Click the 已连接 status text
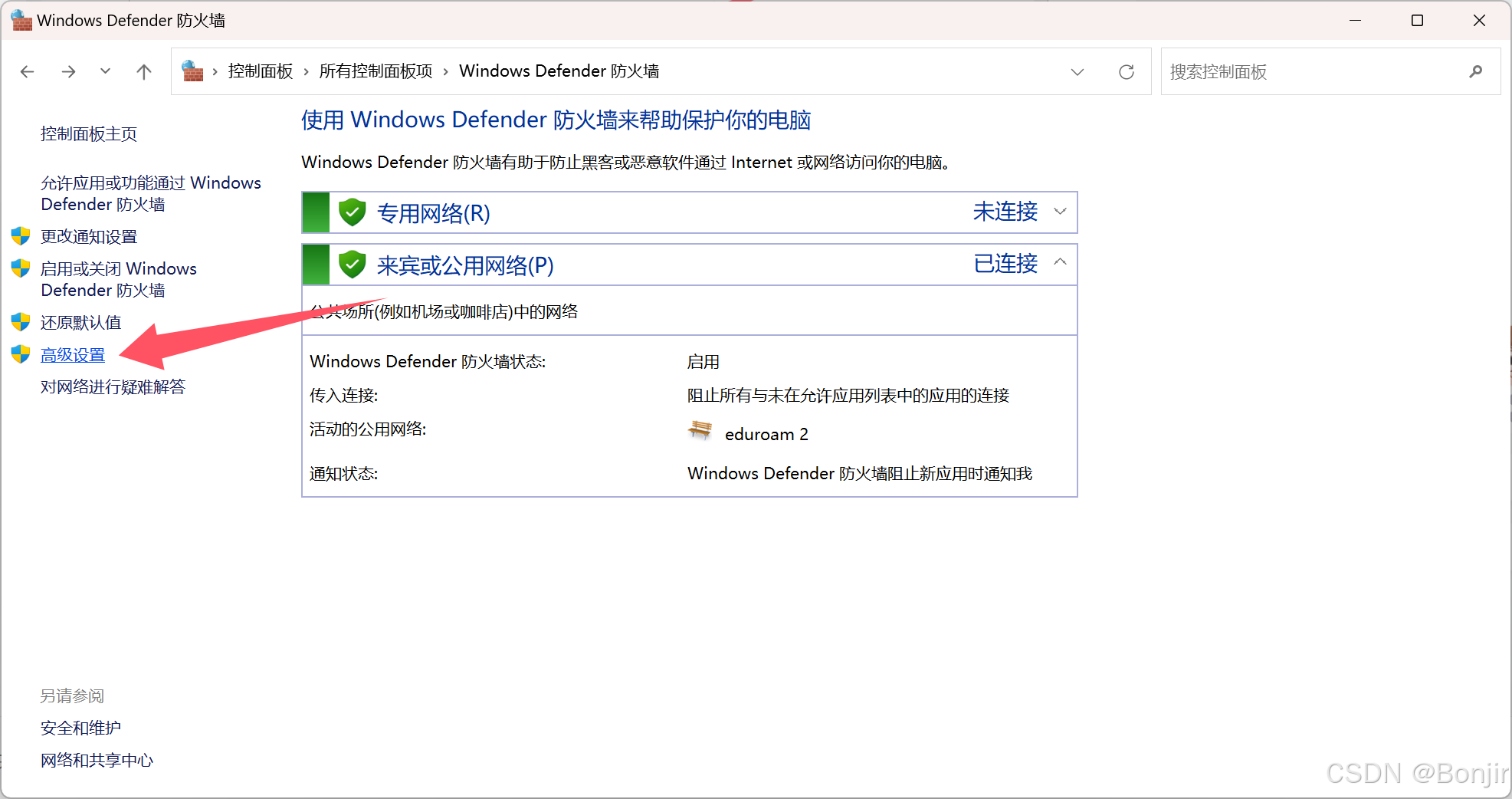 click(x=1005, y=264)
